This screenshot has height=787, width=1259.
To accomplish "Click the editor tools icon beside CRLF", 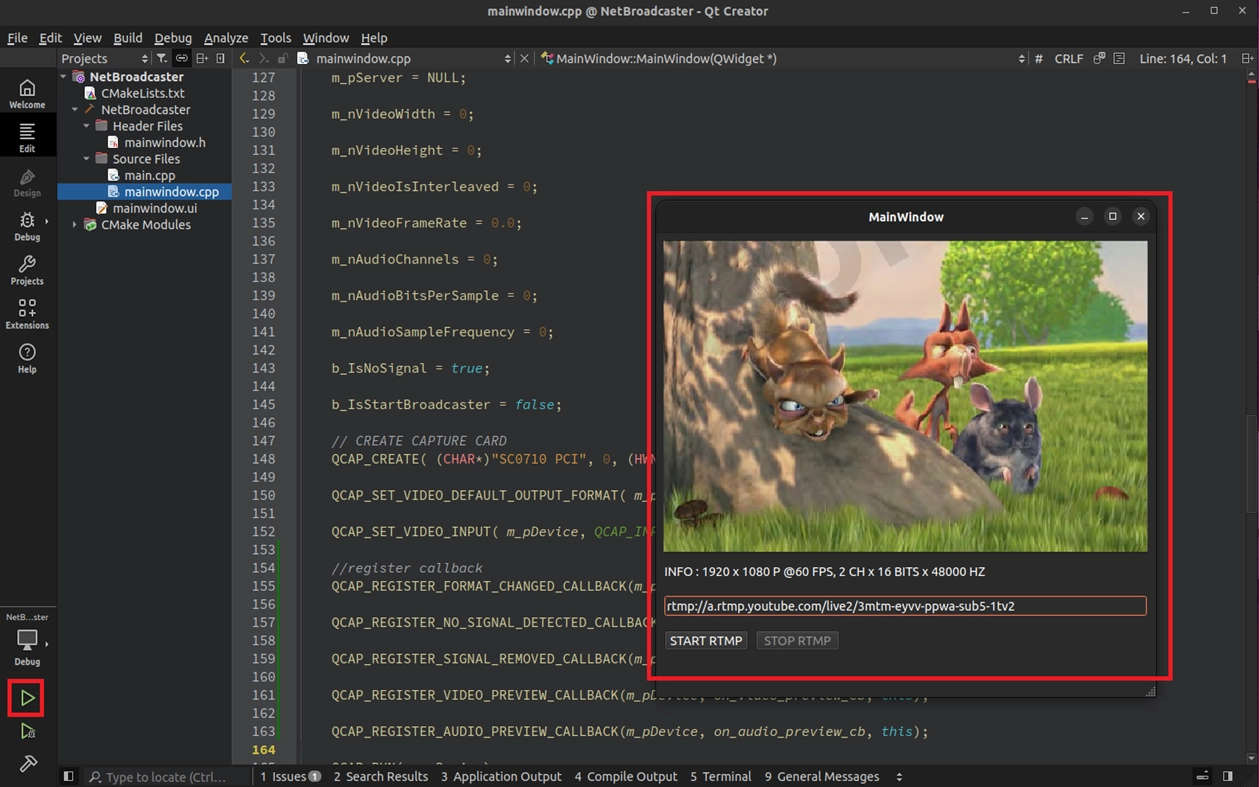I will 1099,59.
